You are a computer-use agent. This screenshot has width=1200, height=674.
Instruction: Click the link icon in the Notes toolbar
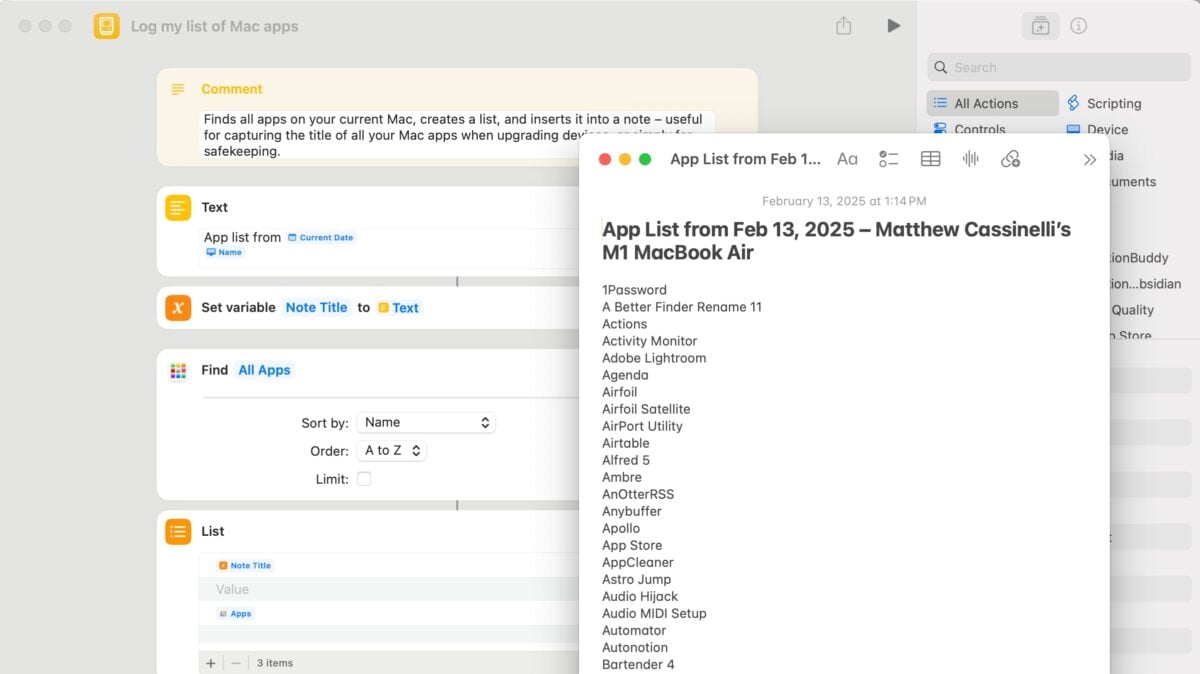(x=1010, y=159)
